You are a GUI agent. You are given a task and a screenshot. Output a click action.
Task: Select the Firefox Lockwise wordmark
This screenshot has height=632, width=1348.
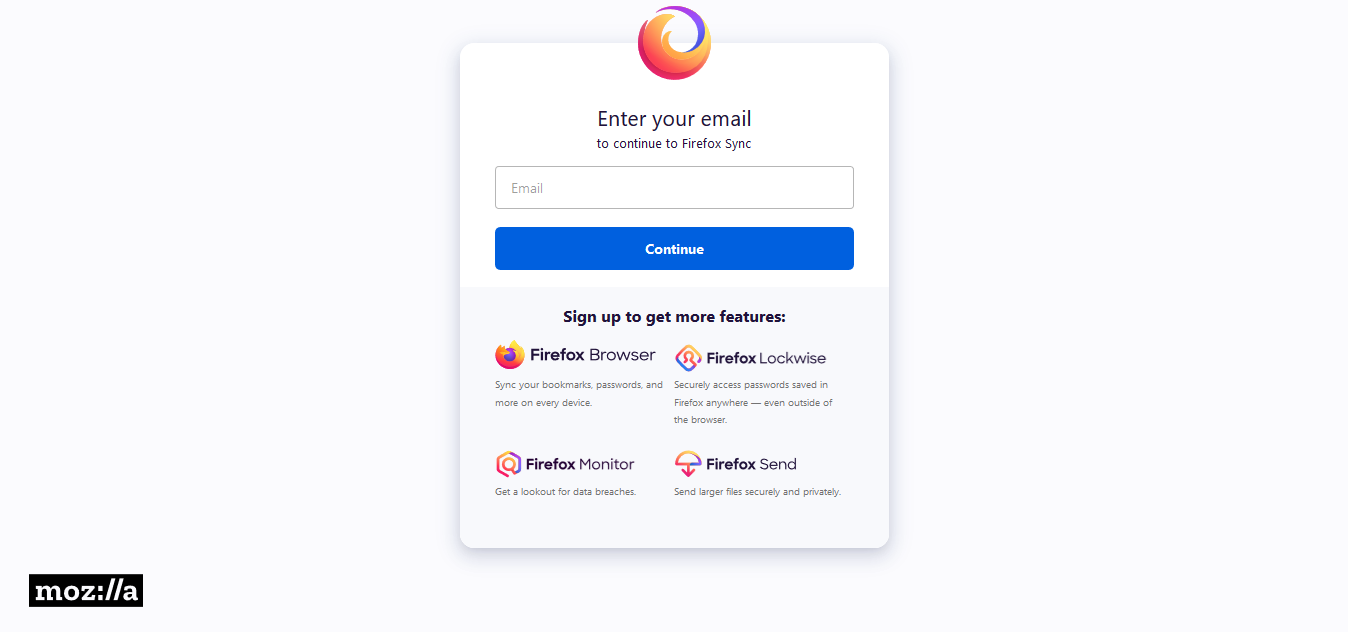click(x=766, y=358)
